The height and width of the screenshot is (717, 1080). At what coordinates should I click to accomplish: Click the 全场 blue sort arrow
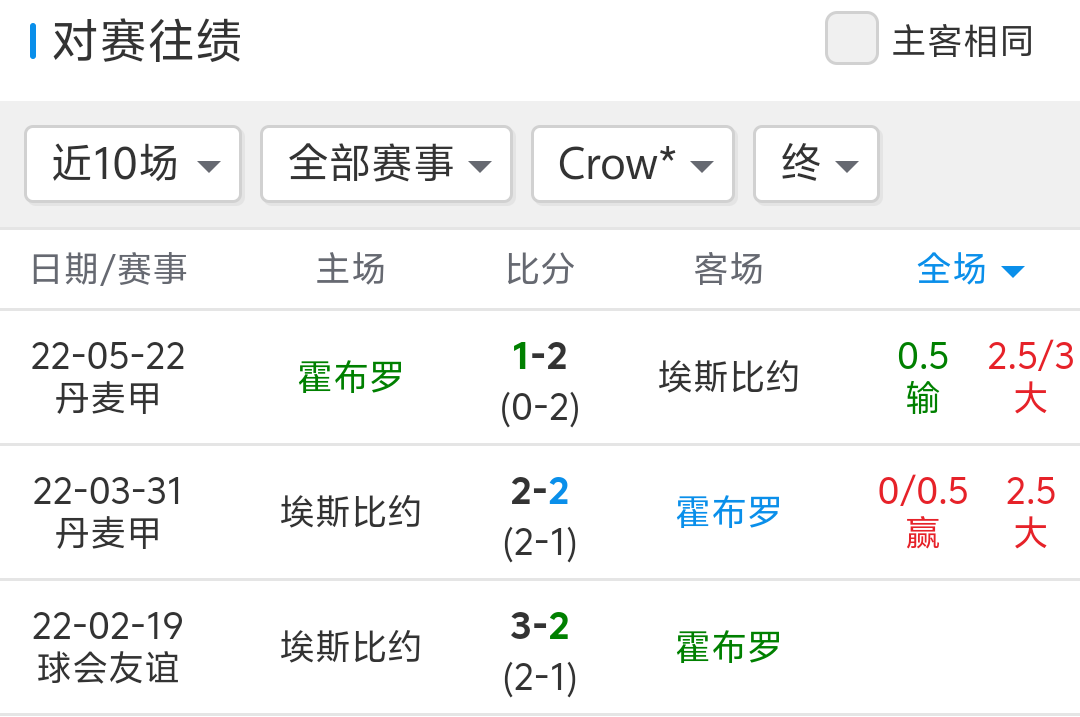1012,271
